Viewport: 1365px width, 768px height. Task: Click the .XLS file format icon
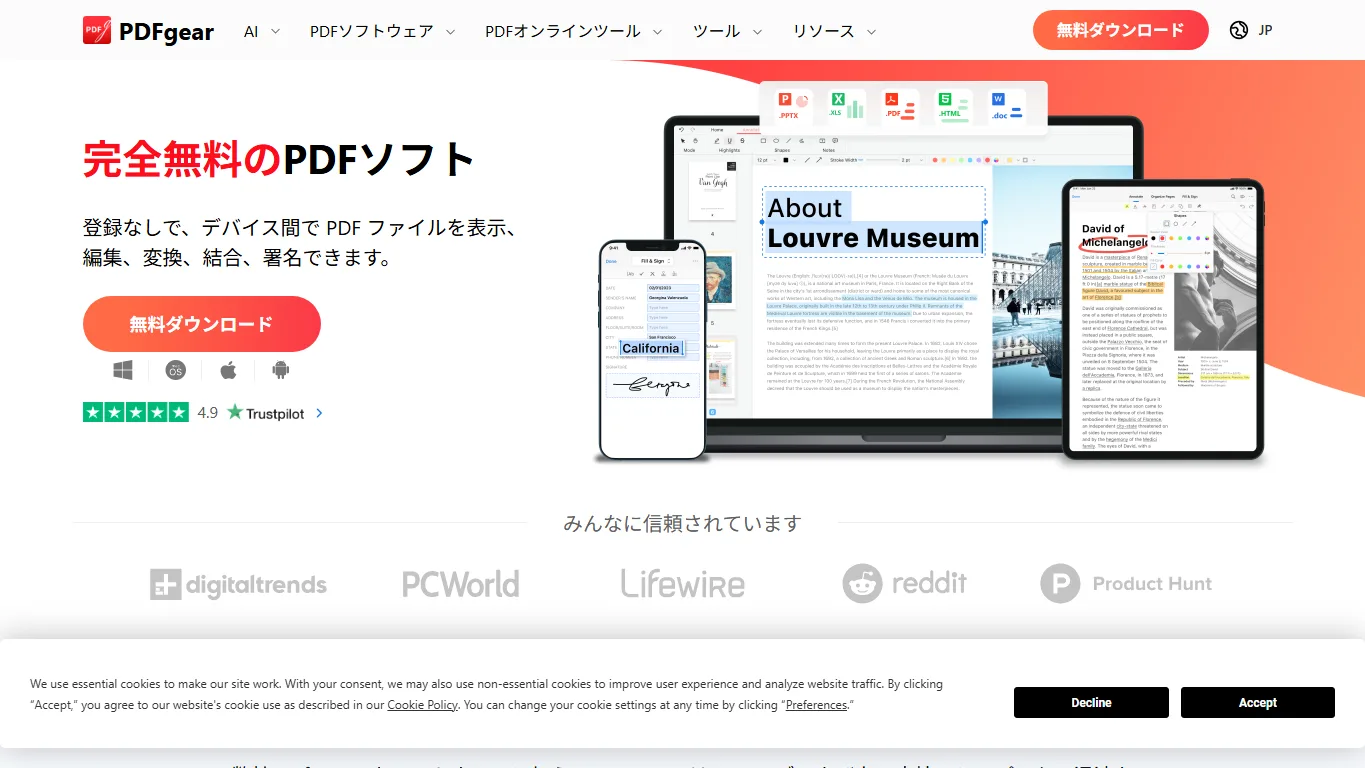coord(846,105)
